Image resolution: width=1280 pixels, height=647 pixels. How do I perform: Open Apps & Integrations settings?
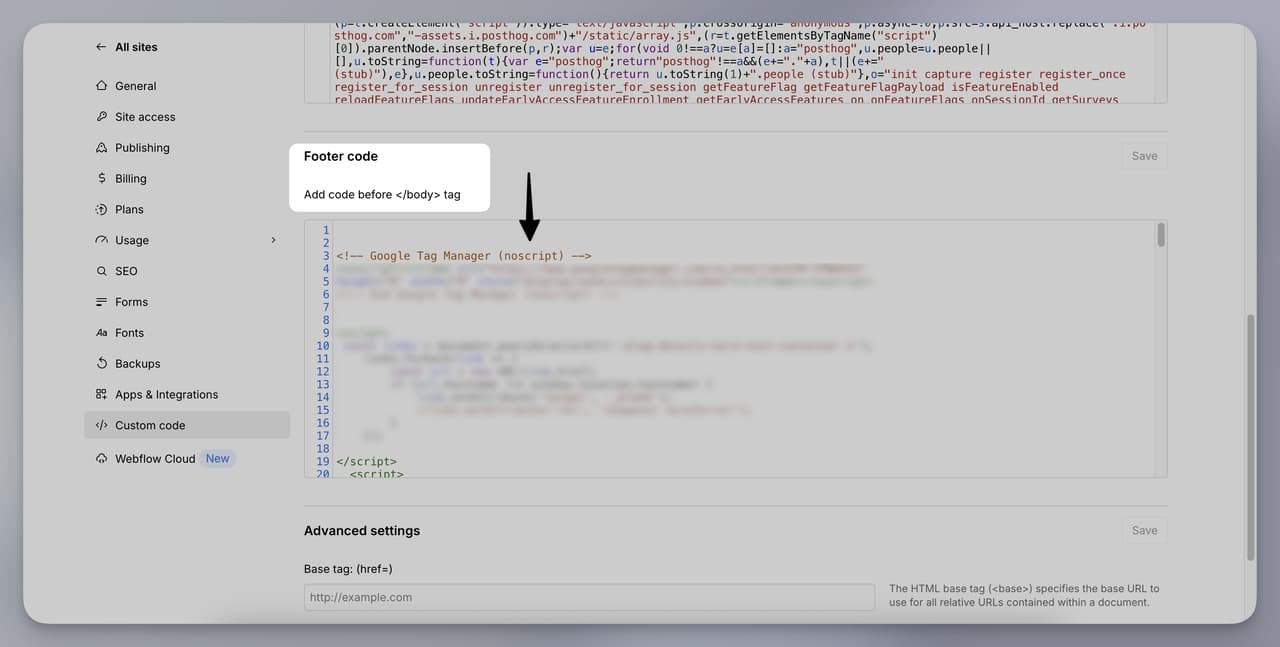(x=187, y=395)
